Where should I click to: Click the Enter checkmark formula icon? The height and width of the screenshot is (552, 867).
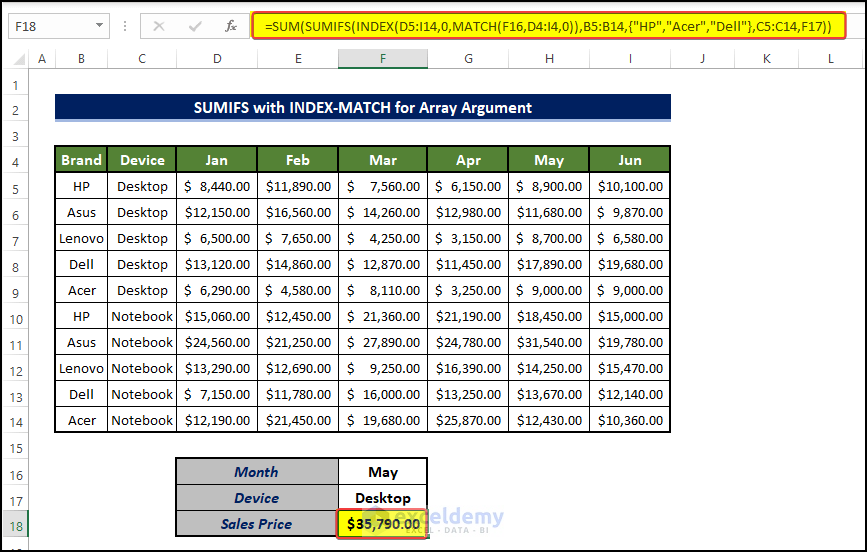[193, 25]
